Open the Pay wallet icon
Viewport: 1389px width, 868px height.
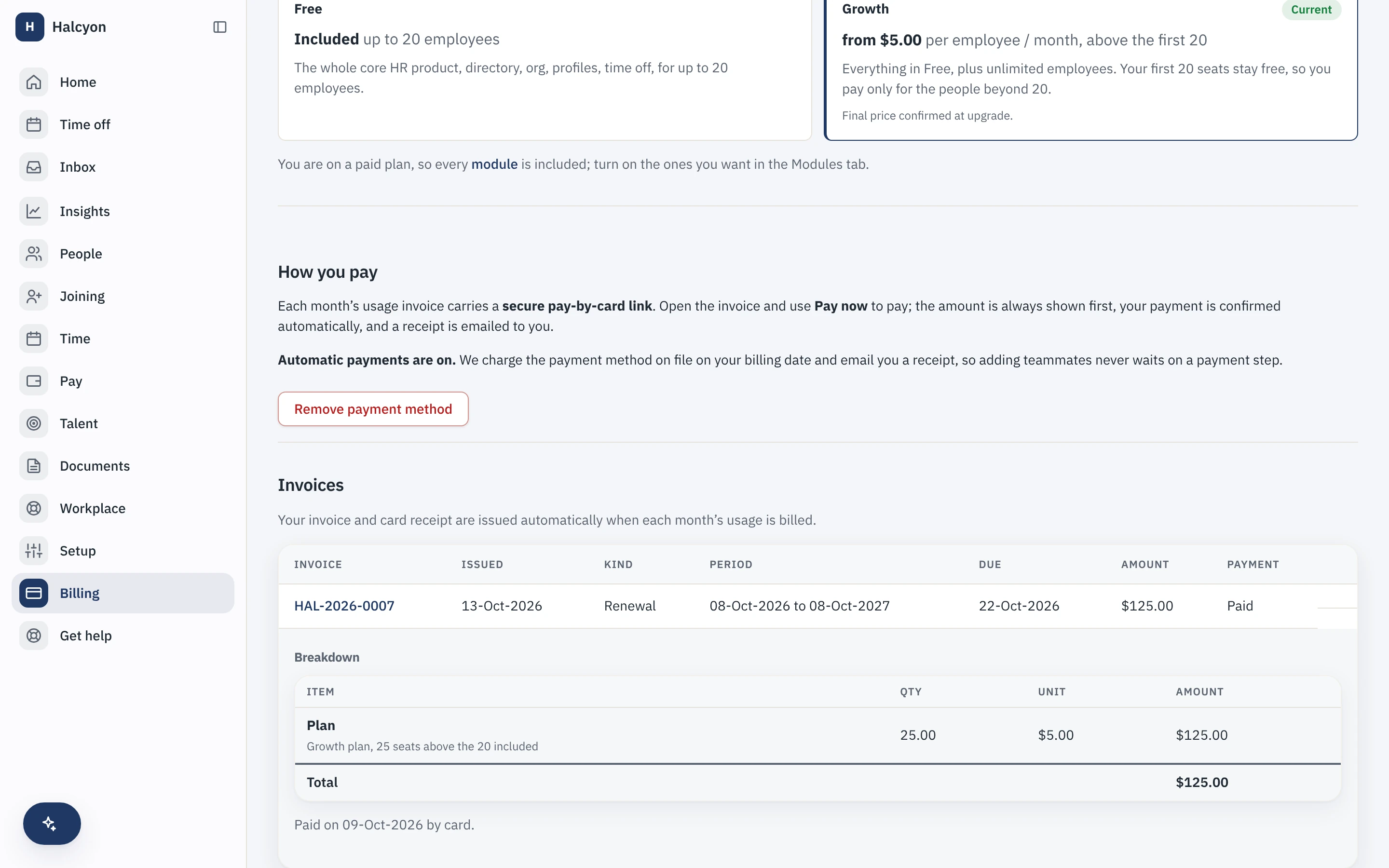(34, 381)
